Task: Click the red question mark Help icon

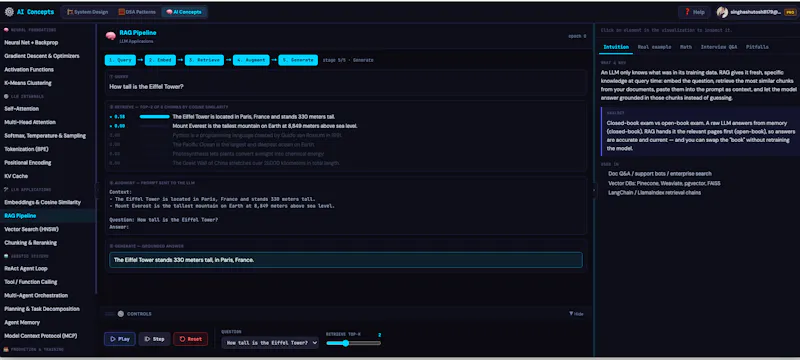Action: (x=687, y=12)
